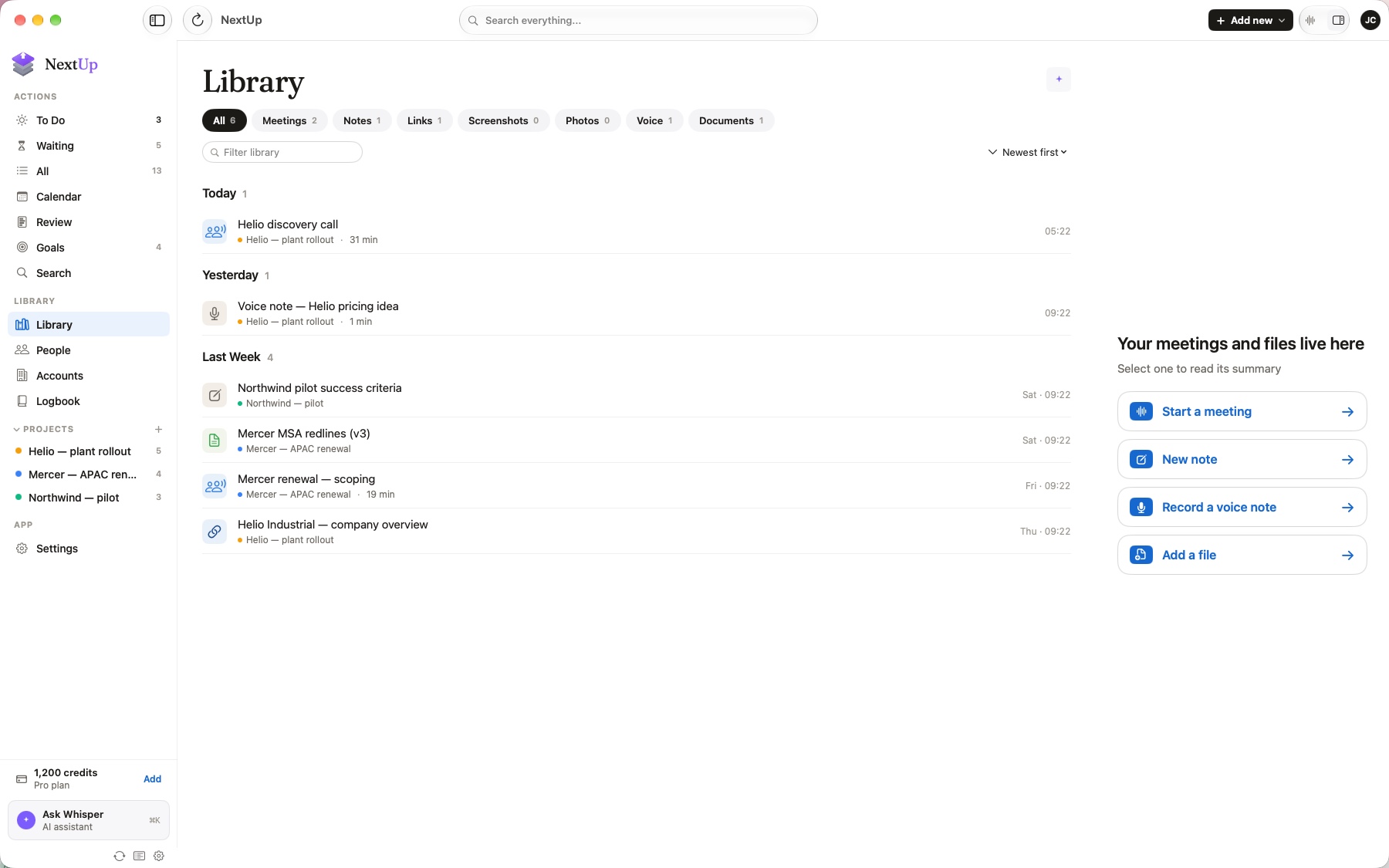Toggle the right side panel icon
Image resolution: width=1389 pixels, height=868 pixels.
click(1339, 20)
